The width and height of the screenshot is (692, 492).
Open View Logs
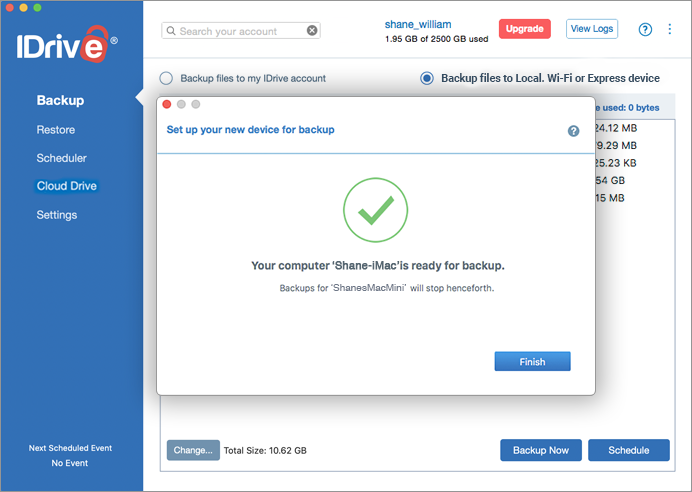coord(592,29)
